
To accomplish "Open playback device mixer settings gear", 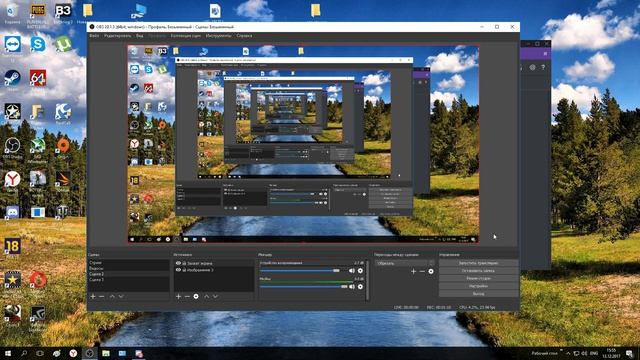I will point(360,271).
